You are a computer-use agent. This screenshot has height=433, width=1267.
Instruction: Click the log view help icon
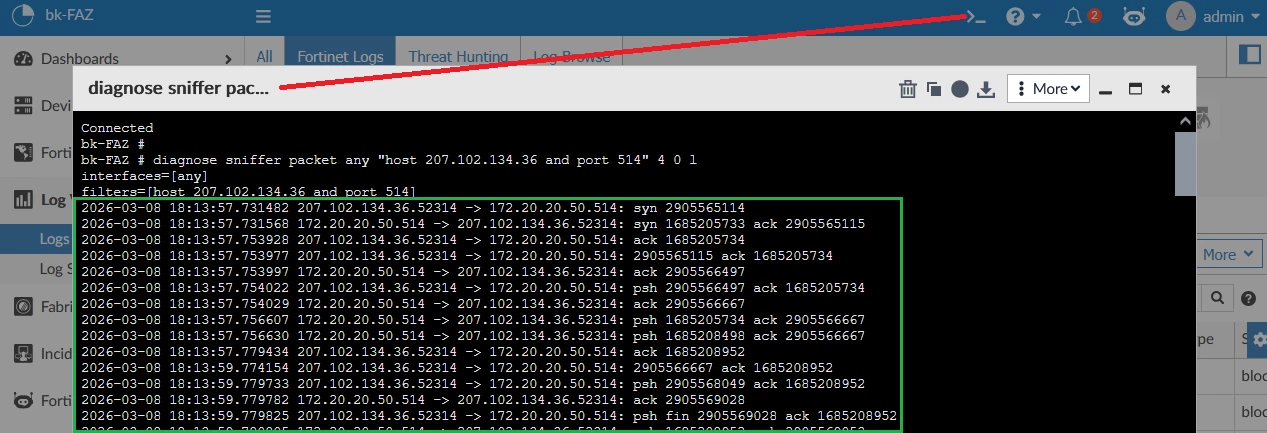(1248, 298)
